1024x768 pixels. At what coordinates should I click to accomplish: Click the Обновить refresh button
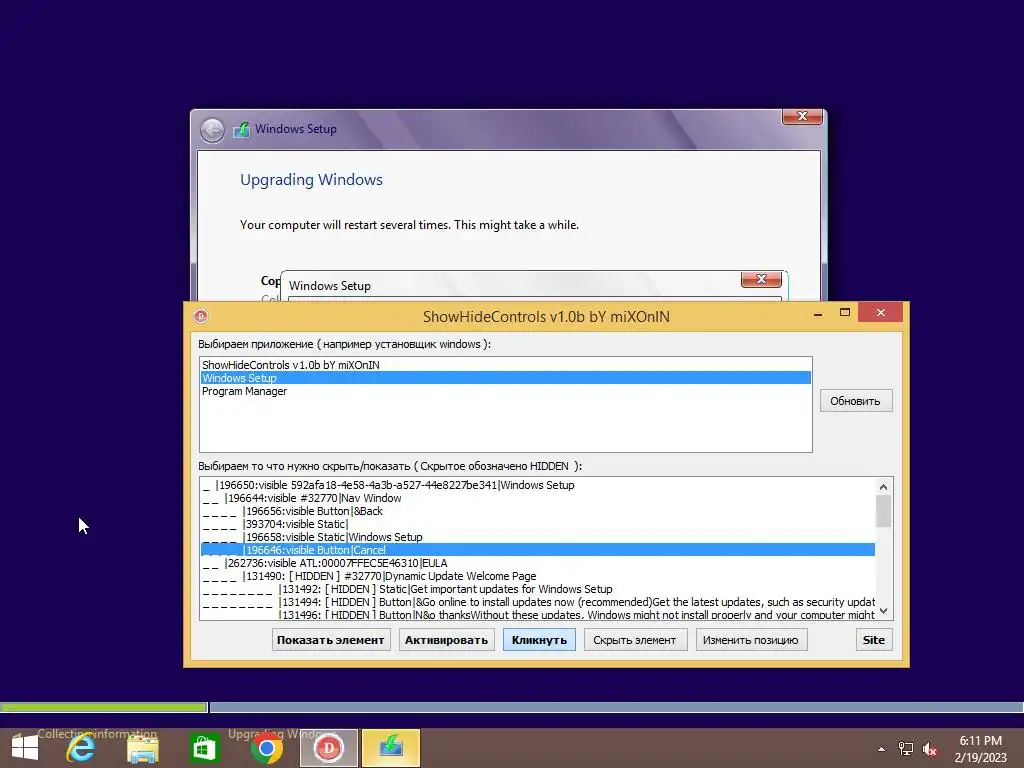pos(856,401)
